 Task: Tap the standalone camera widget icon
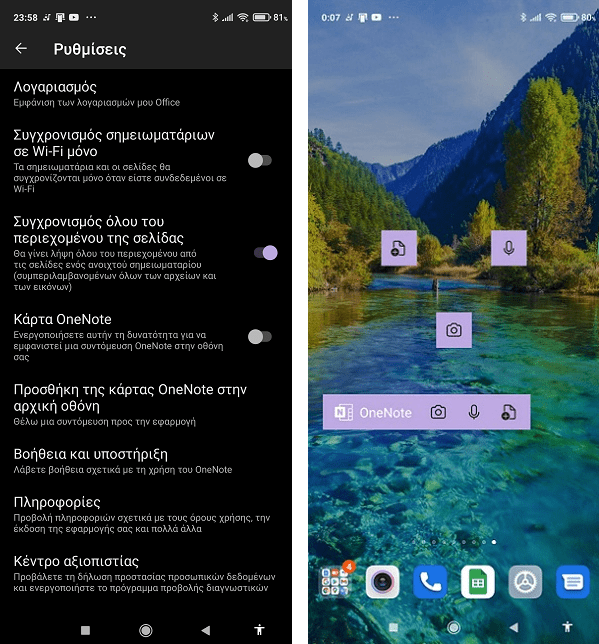(454, 330)
